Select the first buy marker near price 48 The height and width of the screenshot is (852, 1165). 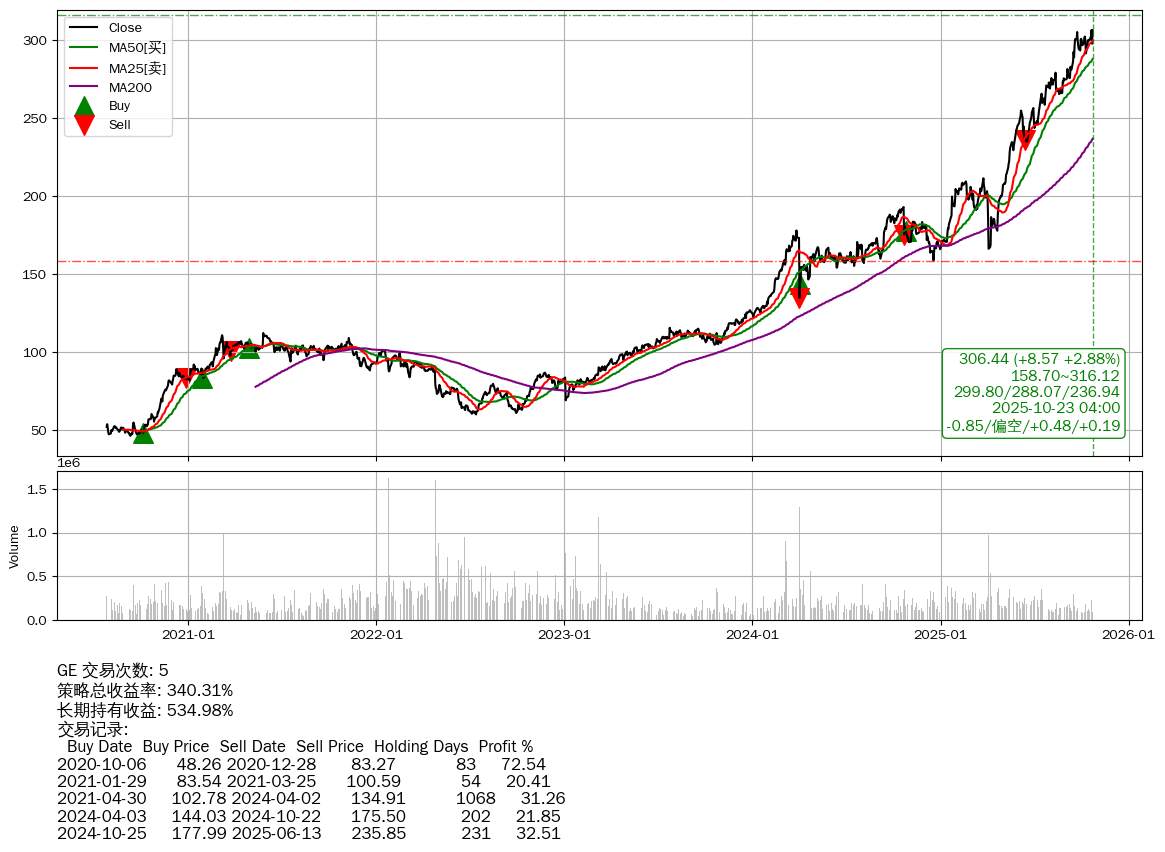coord(143,433)
